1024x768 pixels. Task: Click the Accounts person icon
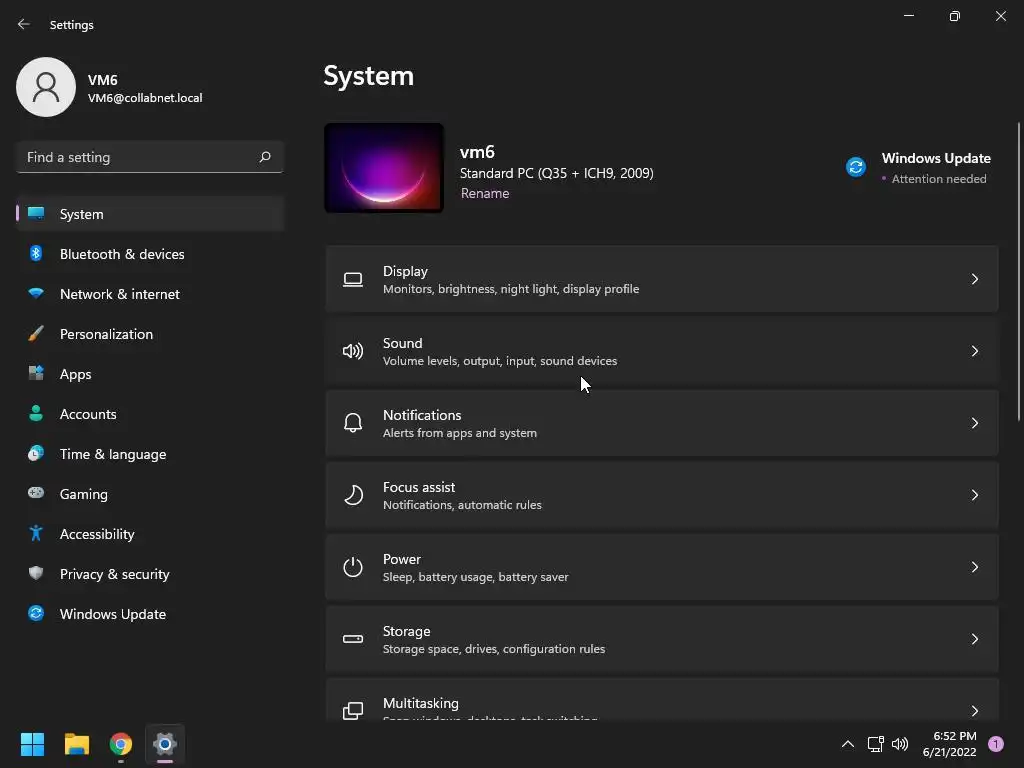pyautogui.click(x=36, y=413)
